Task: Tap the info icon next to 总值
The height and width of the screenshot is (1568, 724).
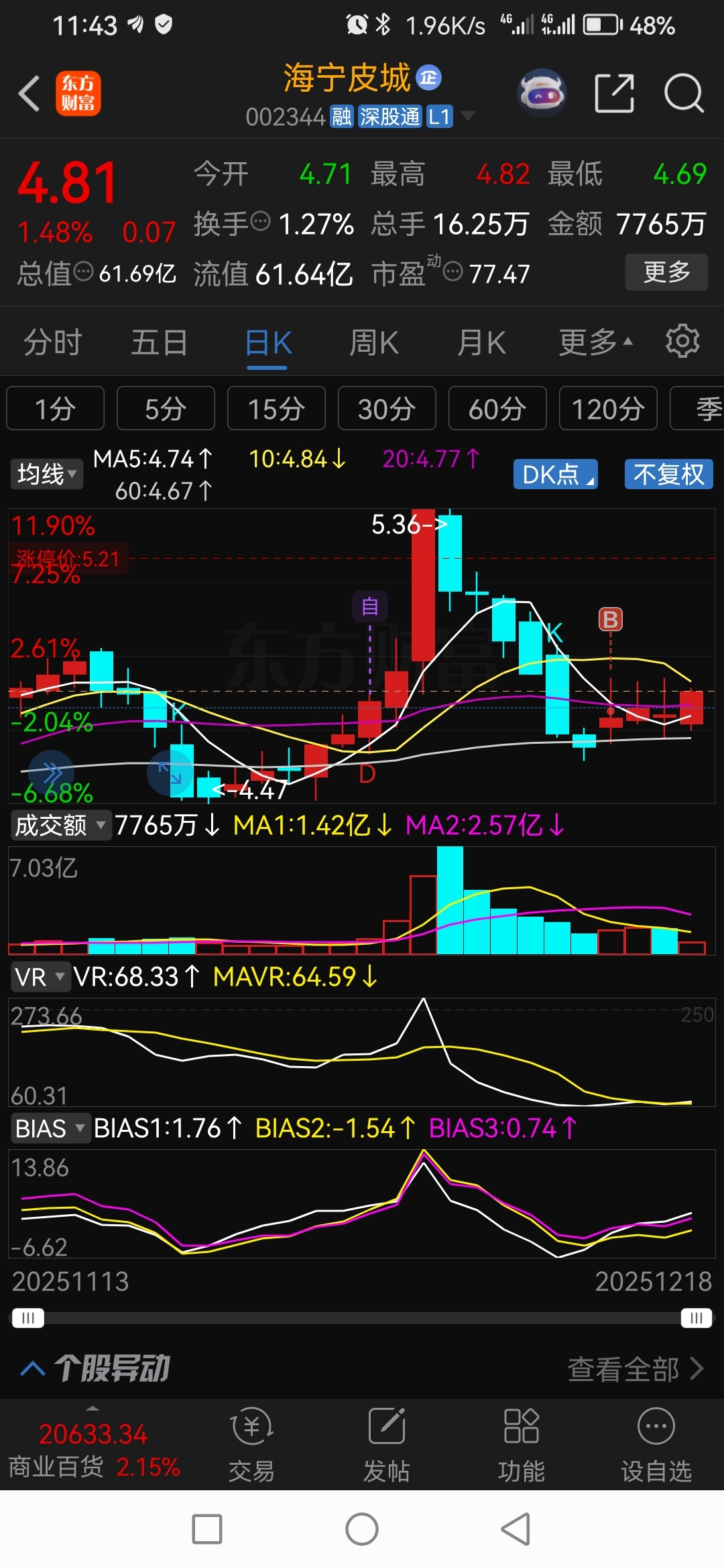Action: [83, 271]
